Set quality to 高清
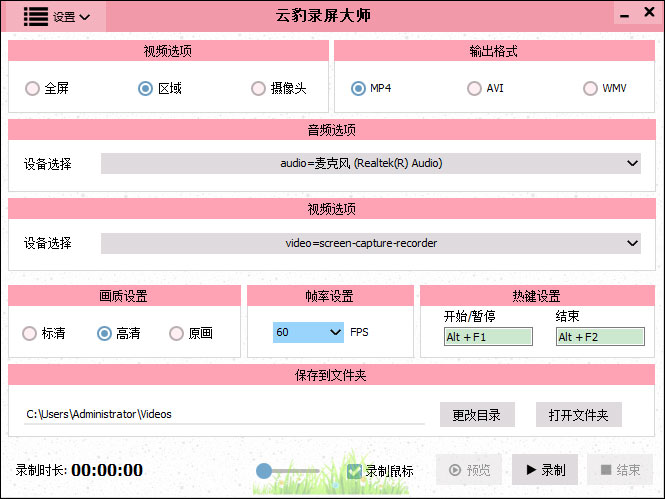 coord(118,333)
